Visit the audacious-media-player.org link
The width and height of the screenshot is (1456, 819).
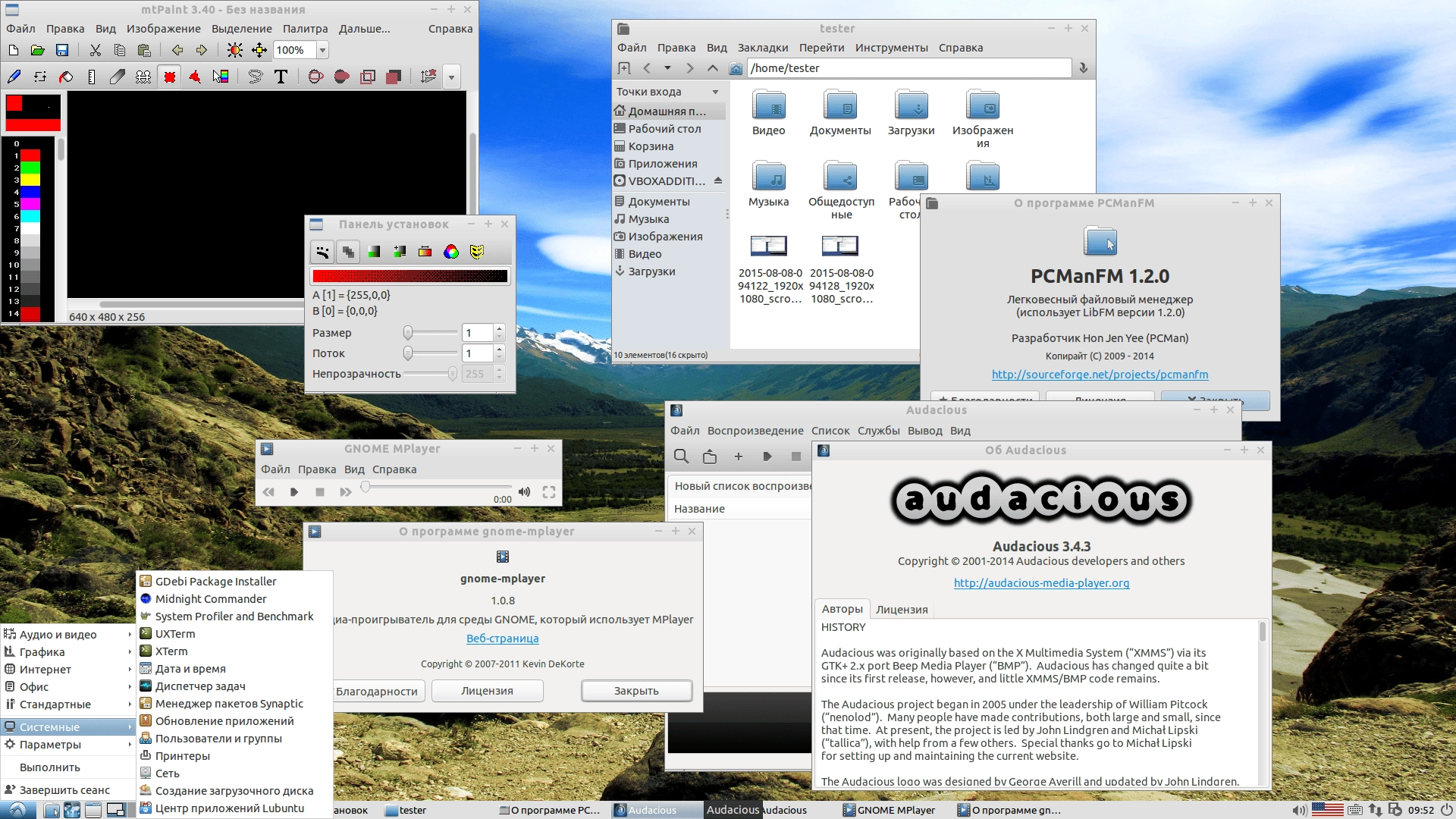pyautogui.click(x=1041, y=583)
